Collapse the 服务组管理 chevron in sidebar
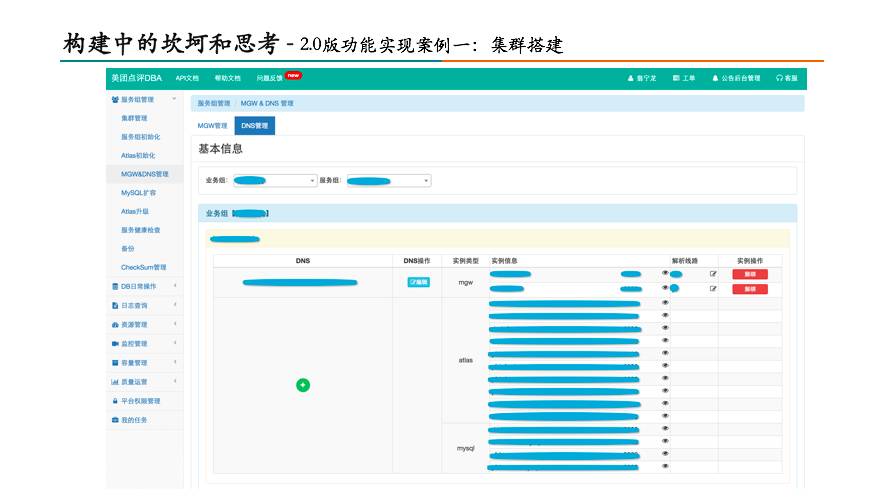The image size is (889, 499). point(175,99)
